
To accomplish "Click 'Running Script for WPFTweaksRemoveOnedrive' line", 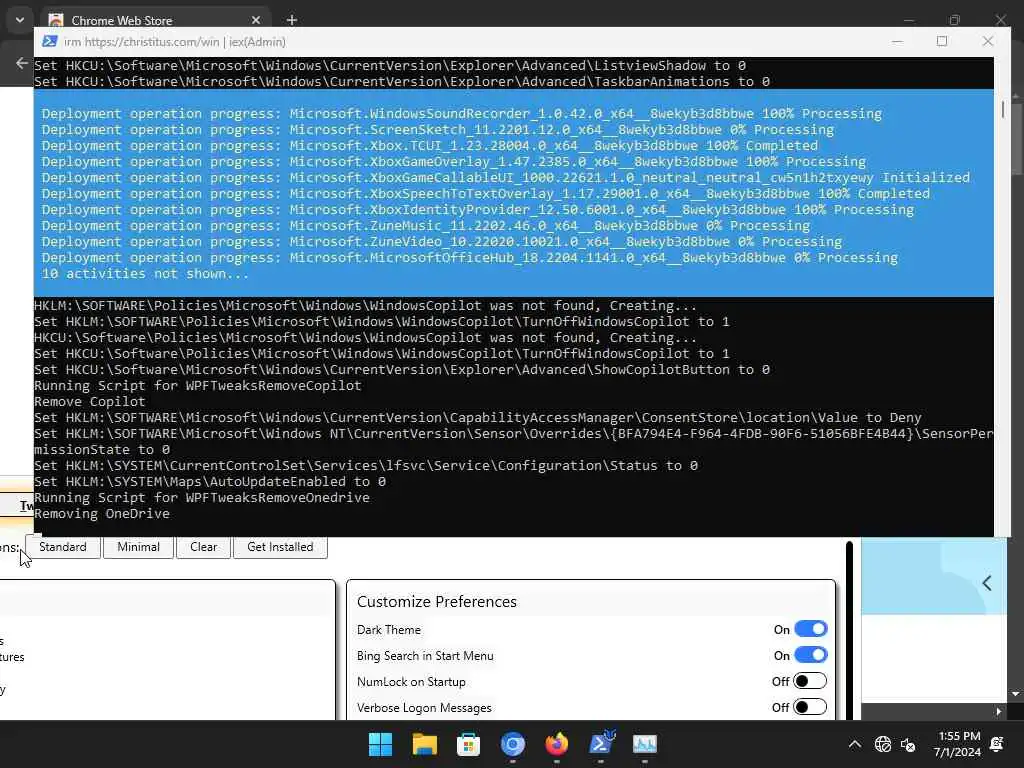I will pyautogui.click(x=202, y=498).
